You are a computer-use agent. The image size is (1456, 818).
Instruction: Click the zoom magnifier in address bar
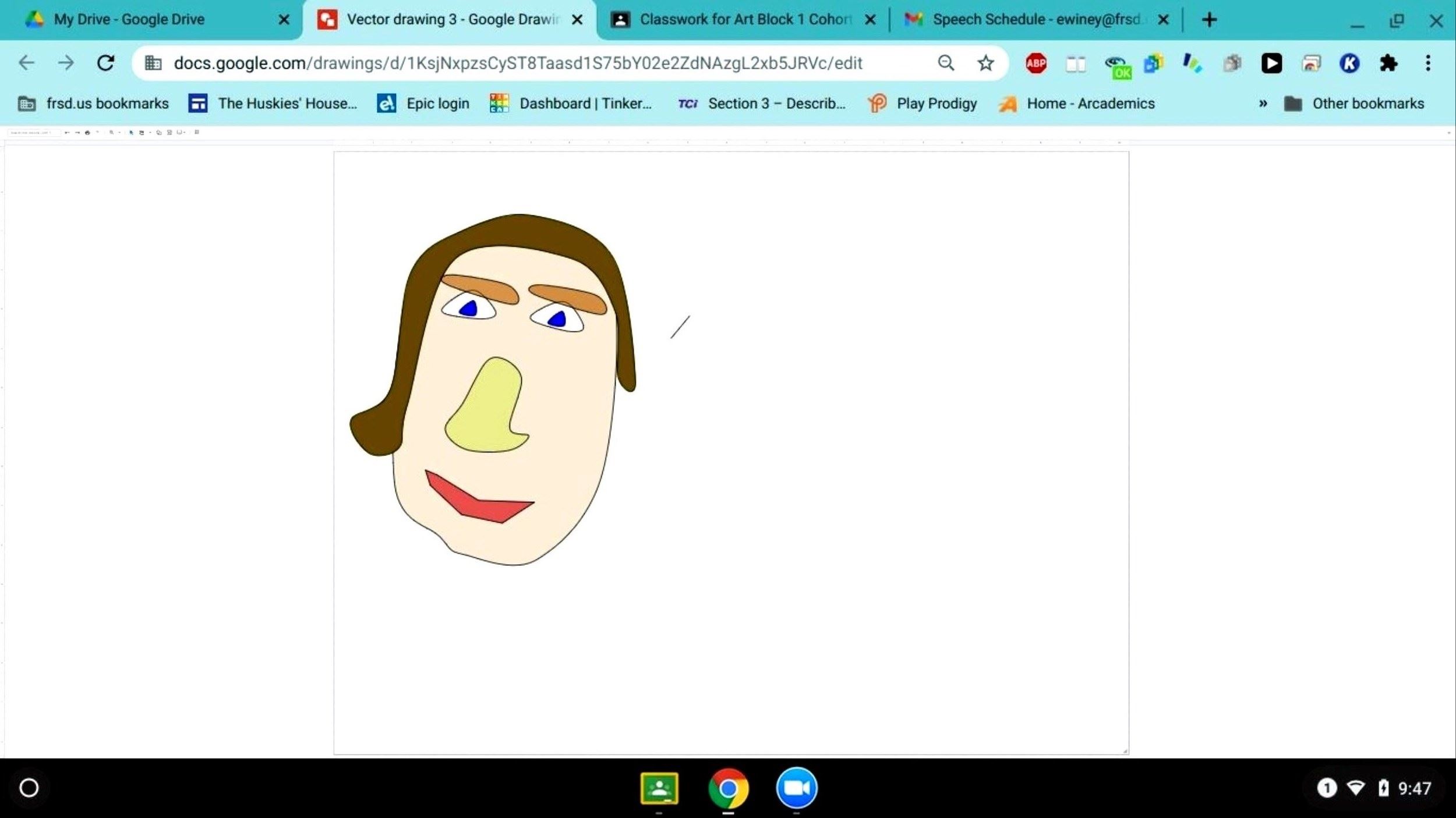pos(946,63)
